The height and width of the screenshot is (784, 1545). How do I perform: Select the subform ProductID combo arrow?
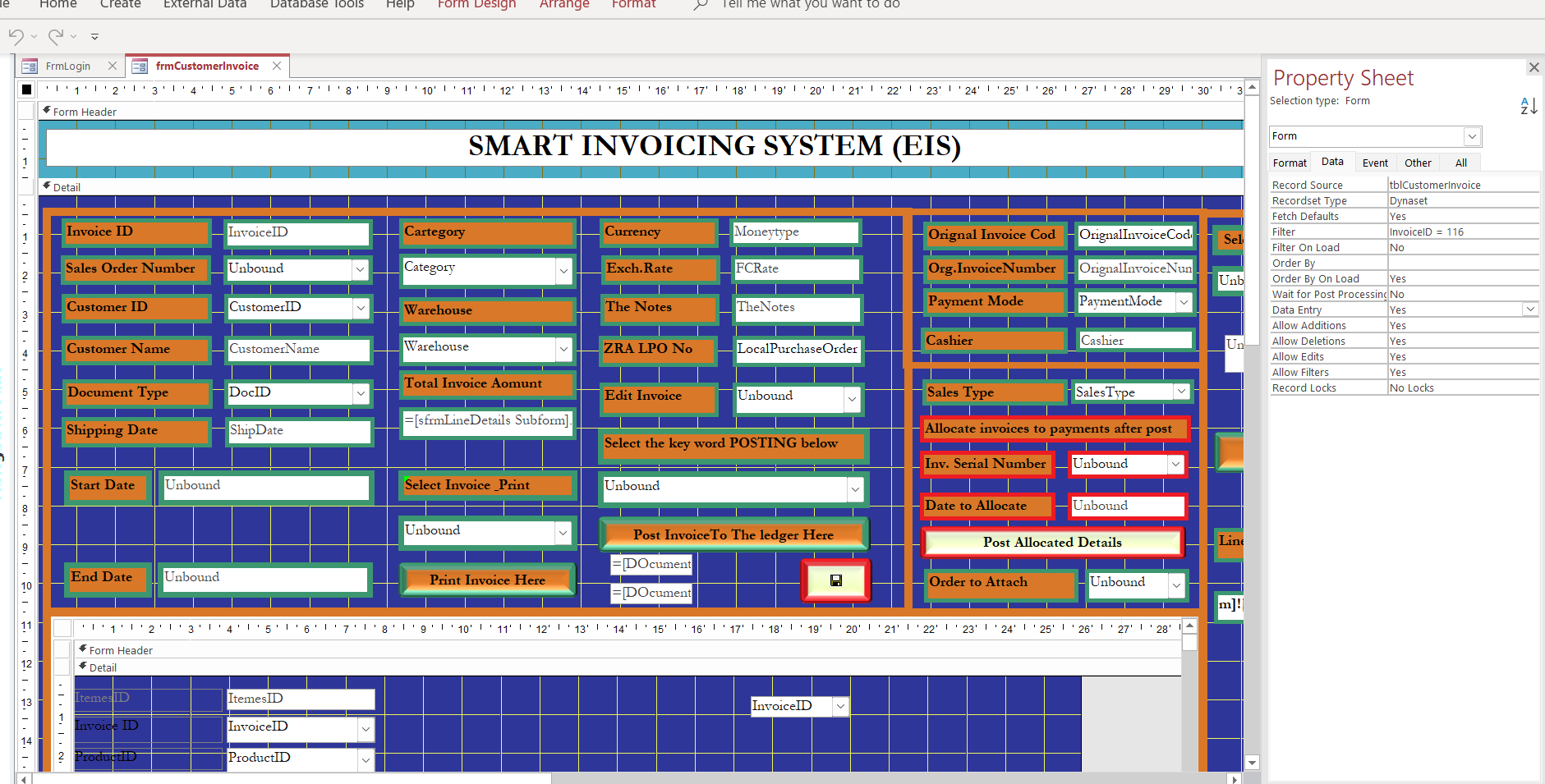coord(366,759)
